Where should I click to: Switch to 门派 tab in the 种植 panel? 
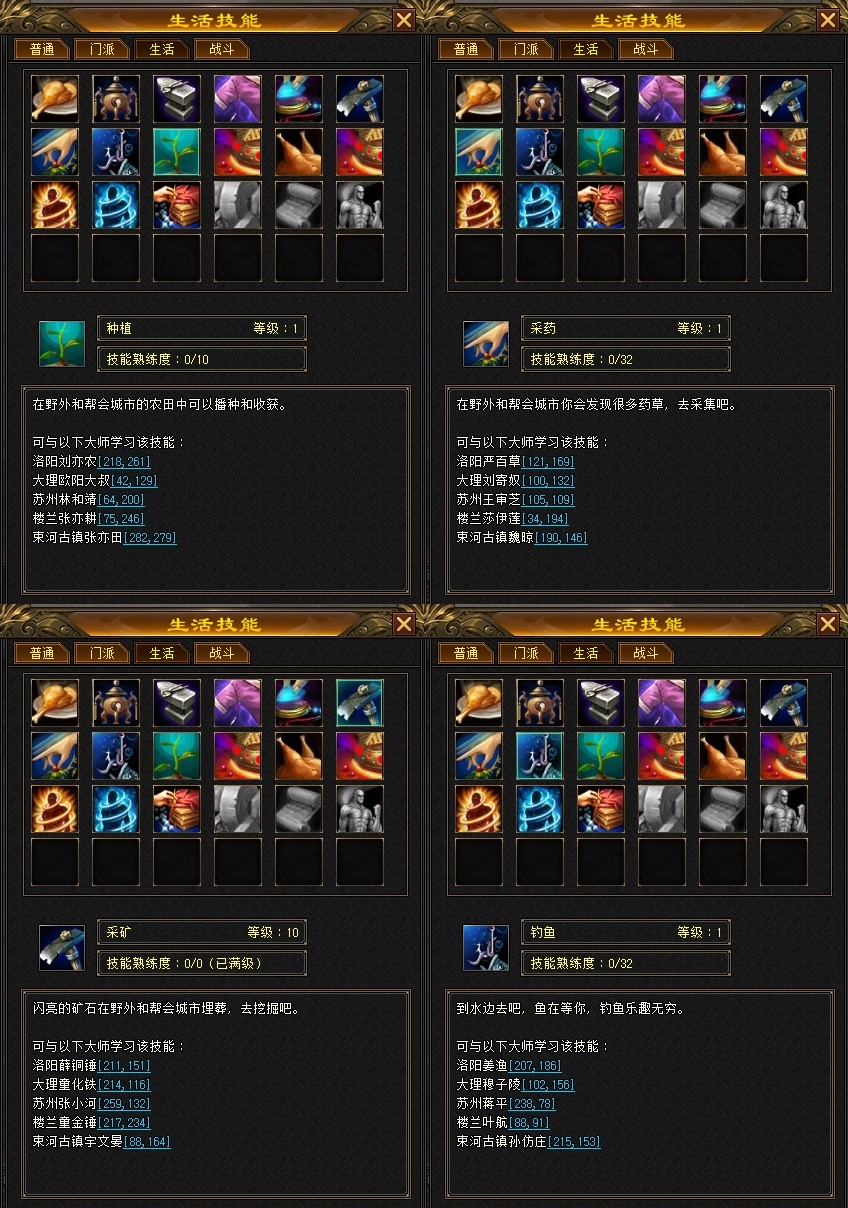click(x=101, y=49)
